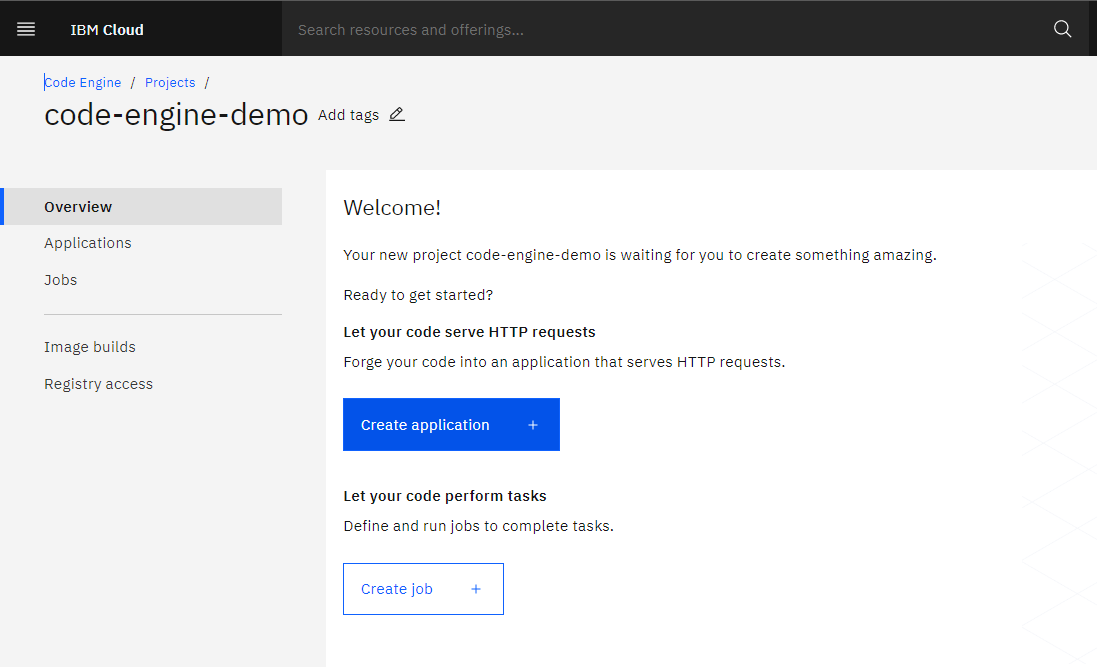Open the Applications sidebar item

(x=87, y=243)
